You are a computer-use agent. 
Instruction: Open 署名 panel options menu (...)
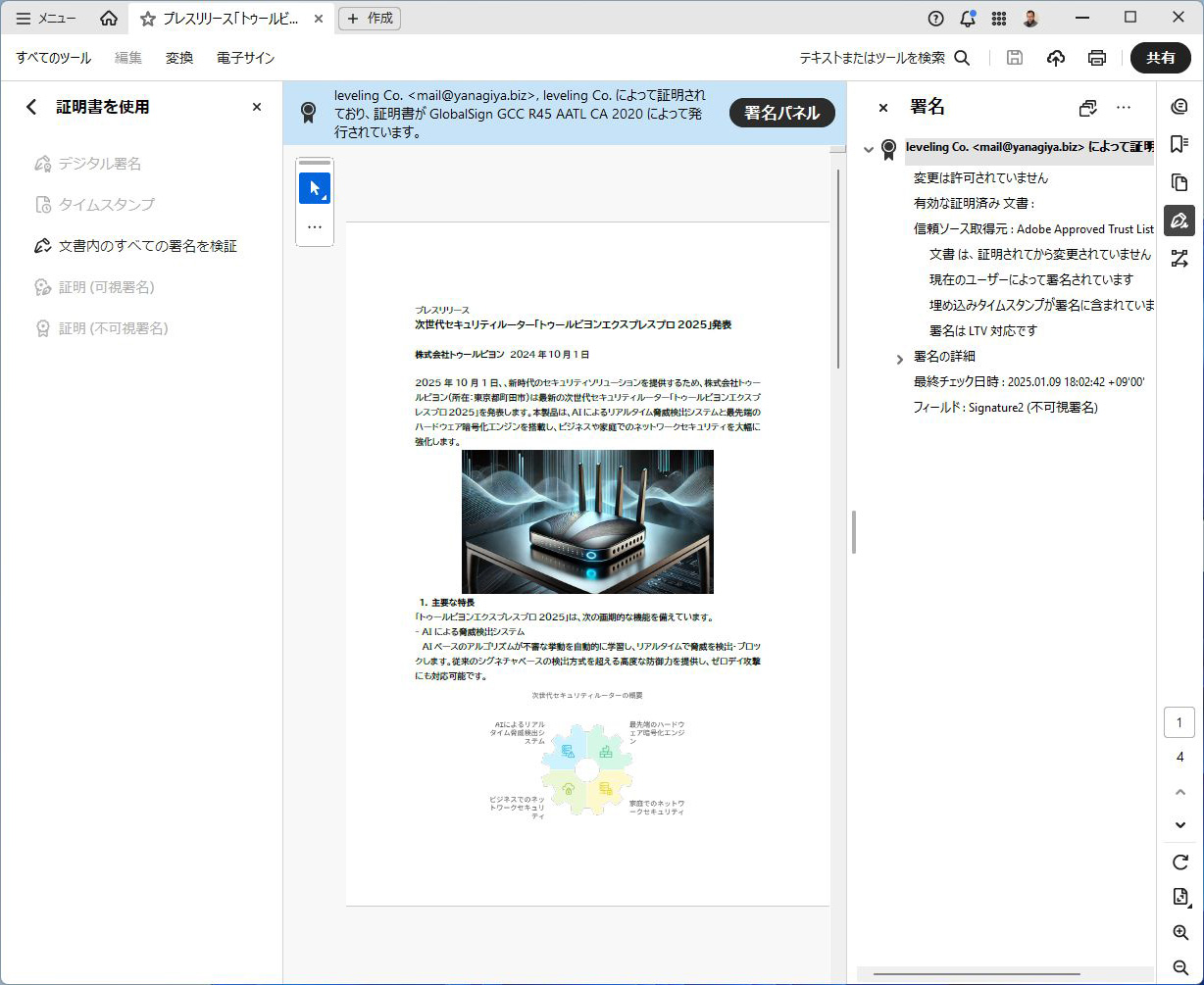tap(1124, 108)
